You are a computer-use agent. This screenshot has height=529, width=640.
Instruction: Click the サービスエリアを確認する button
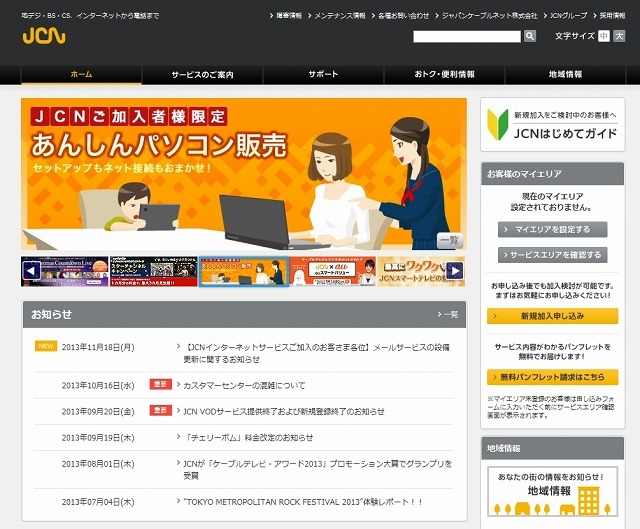pyautogui.click(x=553, y=255)
